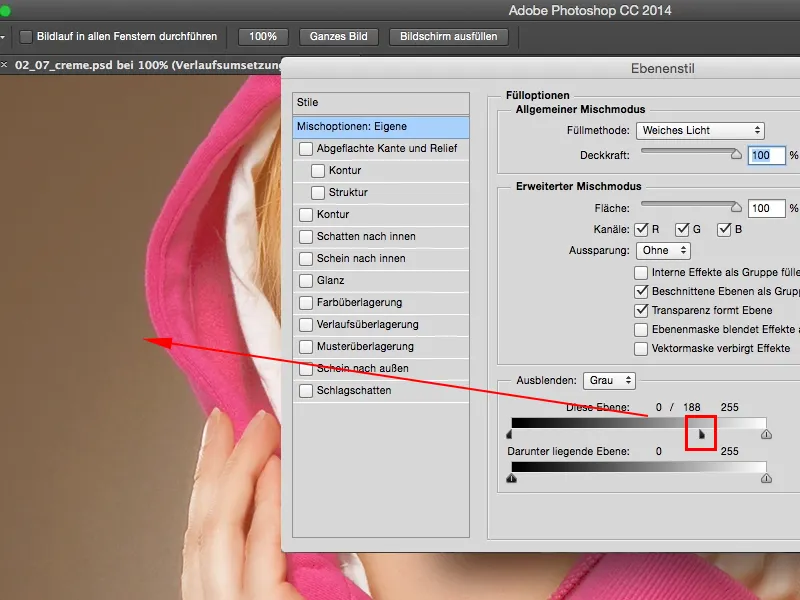Enable the Schlagschatten style

(307, 390)
